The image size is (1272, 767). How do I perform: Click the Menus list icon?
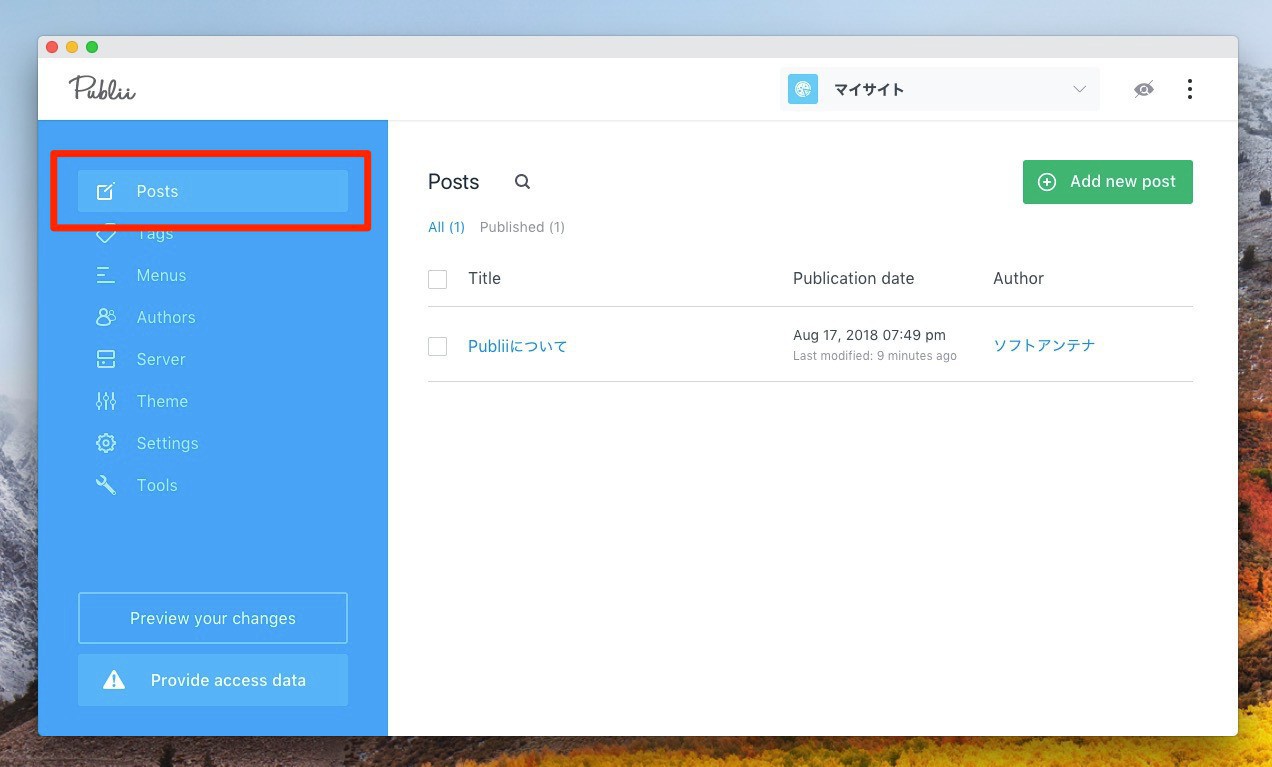coord(105,275)
